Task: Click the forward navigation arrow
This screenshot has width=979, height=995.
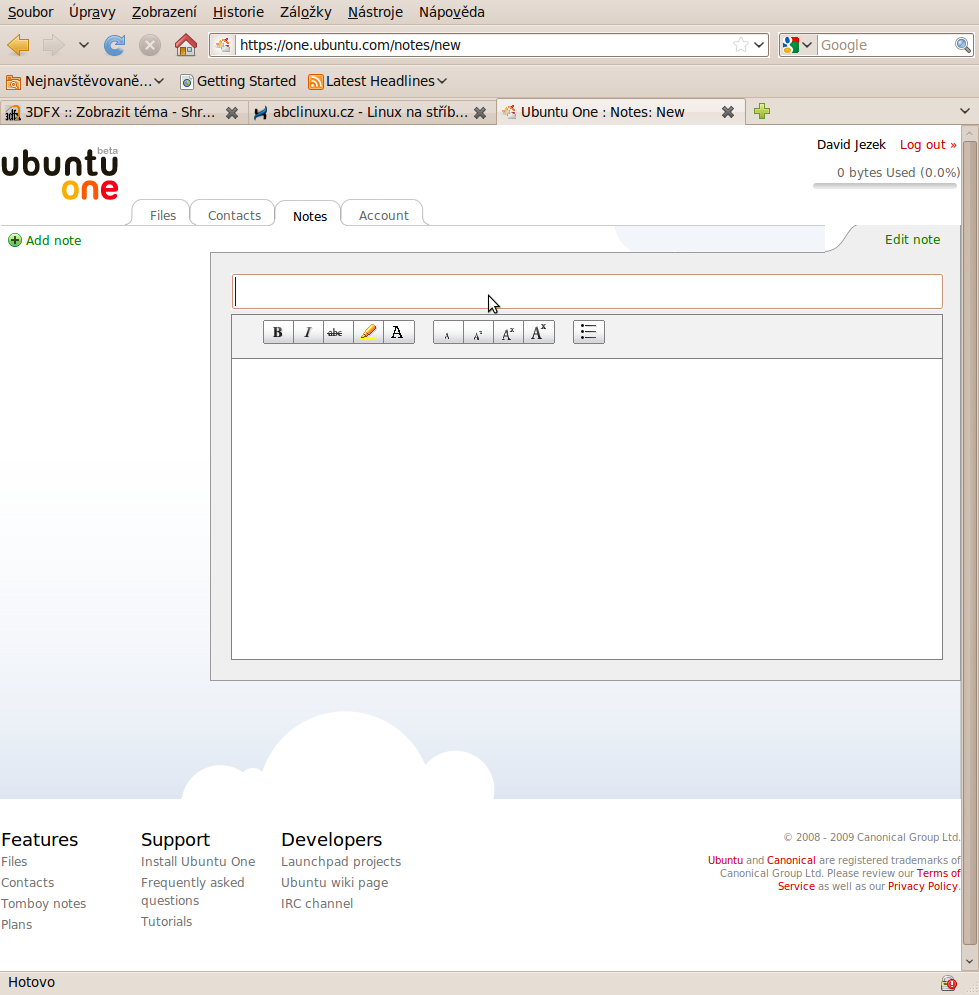Action: pos(53,45)
